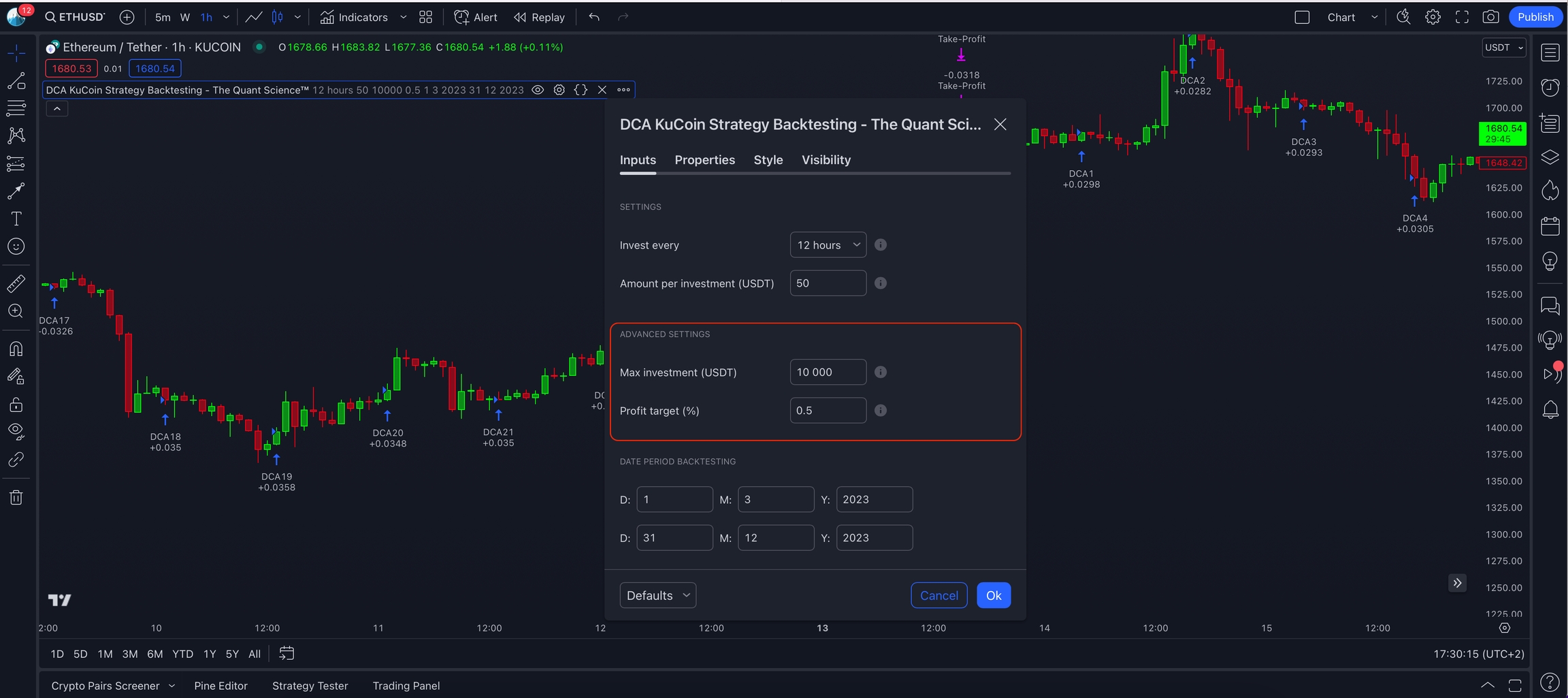Select the Measure ruler tool
This screenshot has height=698, width=1568.
16,283
